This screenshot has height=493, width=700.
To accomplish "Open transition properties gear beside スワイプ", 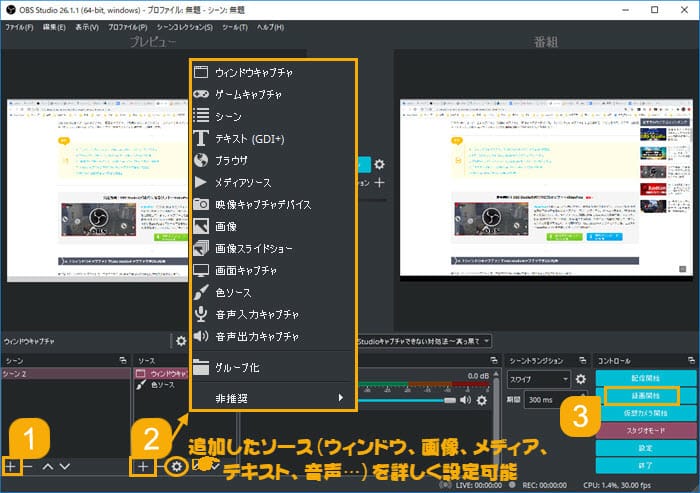I will [x=580, y=379].
